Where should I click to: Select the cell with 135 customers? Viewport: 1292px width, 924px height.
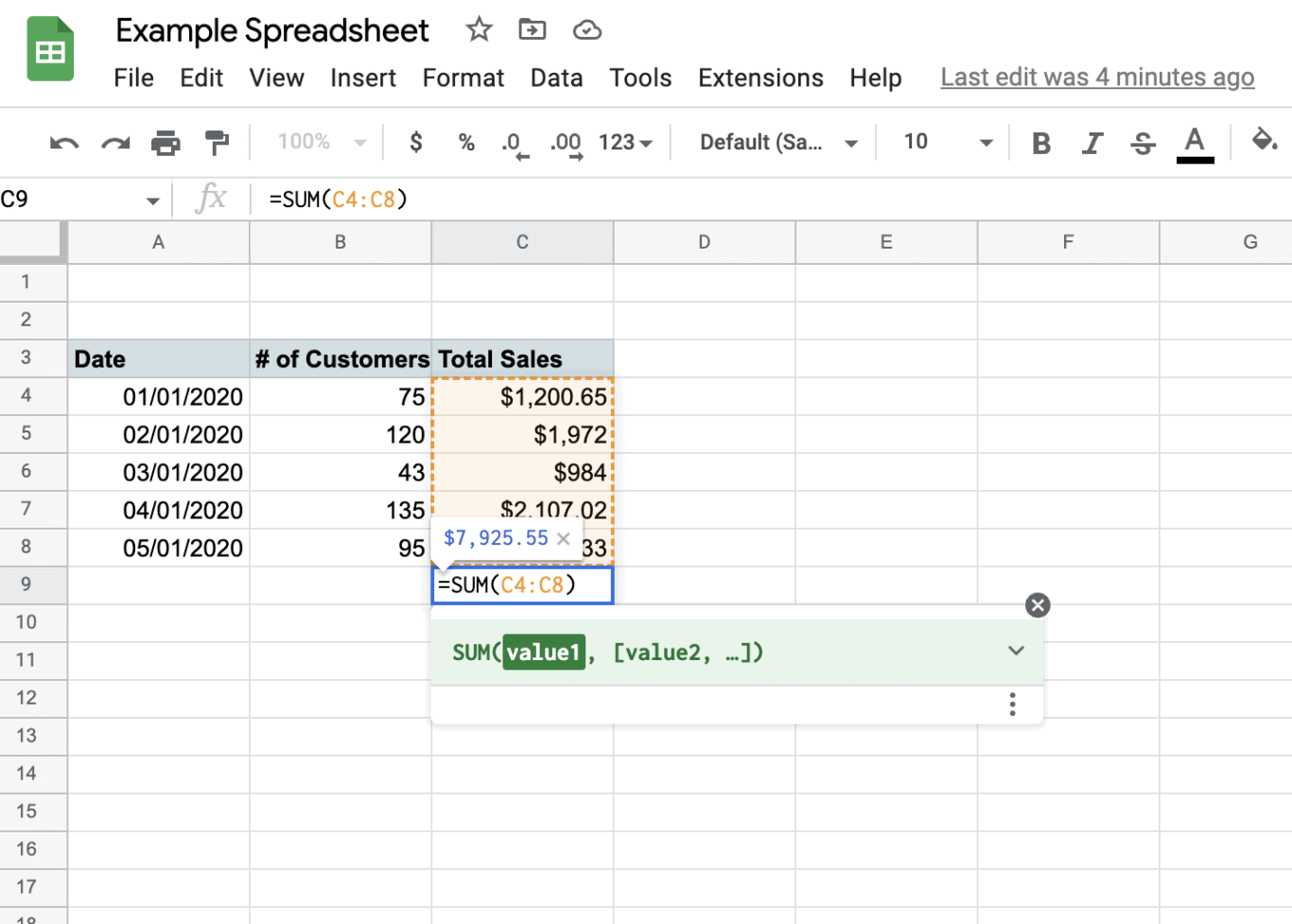[340, 510]
